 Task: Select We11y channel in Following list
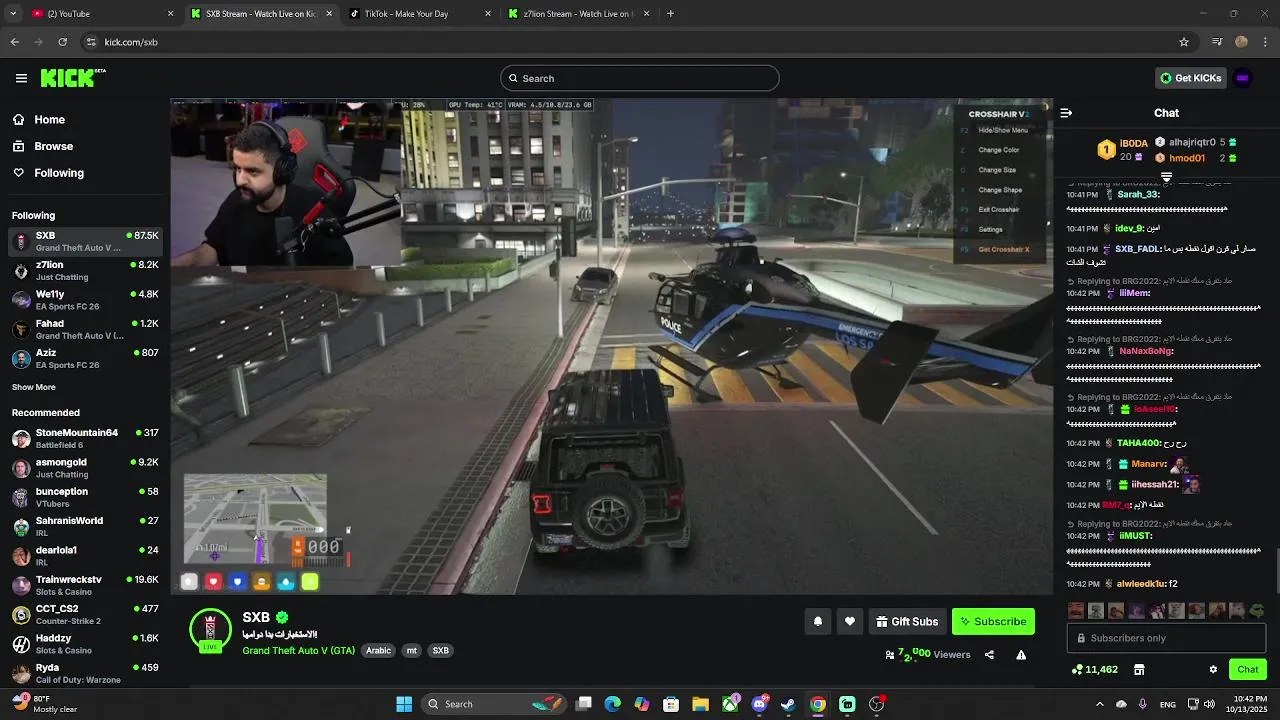[x=85, y=299]
